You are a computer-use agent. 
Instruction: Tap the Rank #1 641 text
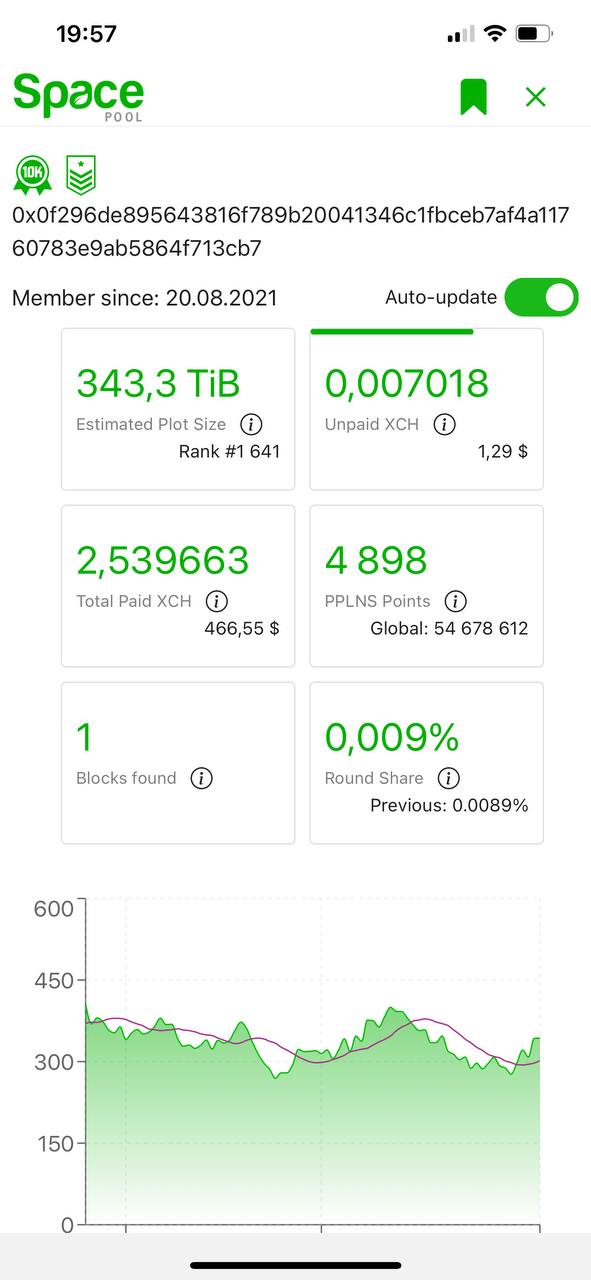click(230, 452)
